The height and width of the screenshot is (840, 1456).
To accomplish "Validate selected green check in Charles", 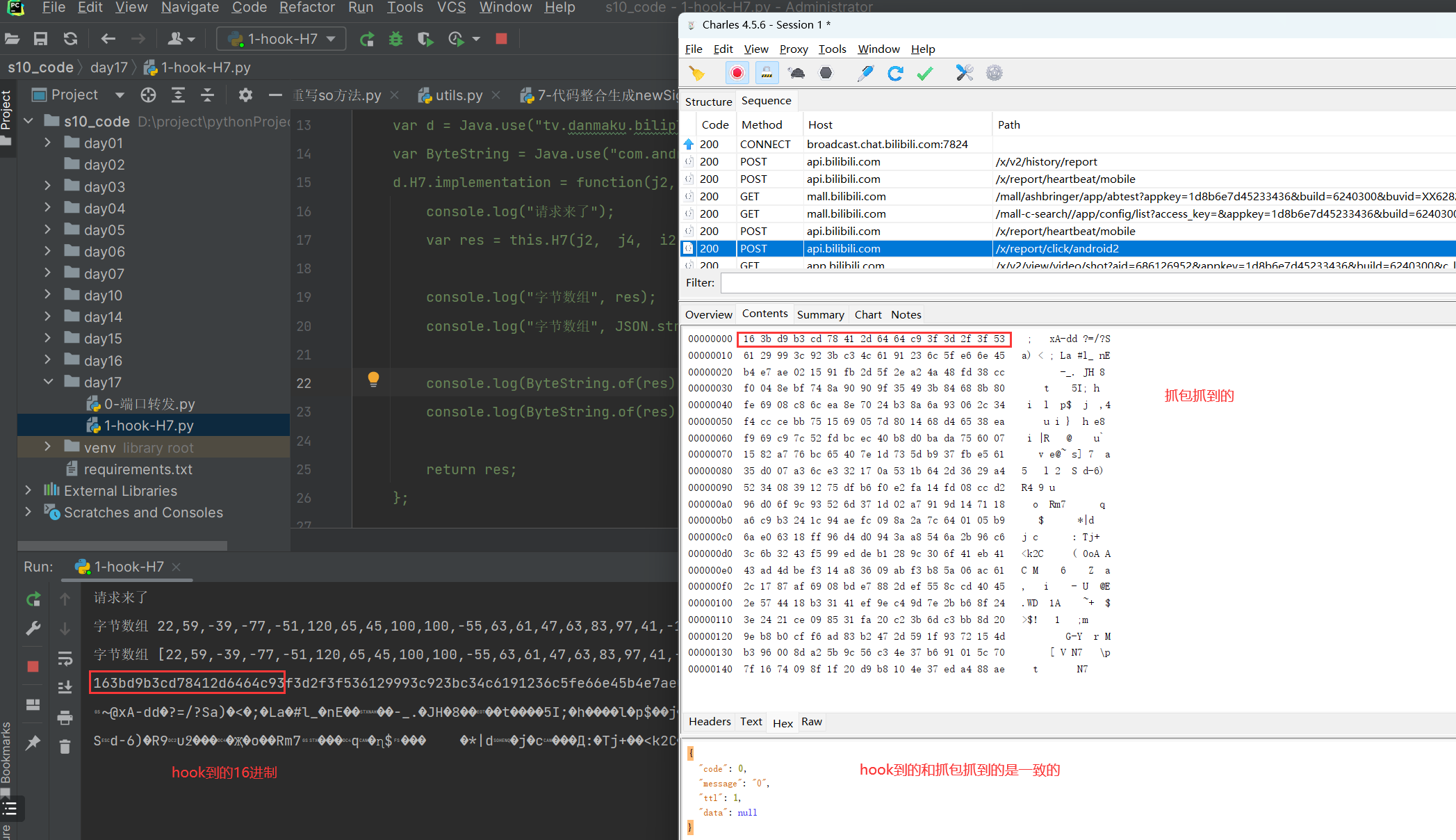I will [x=925, y=73].
